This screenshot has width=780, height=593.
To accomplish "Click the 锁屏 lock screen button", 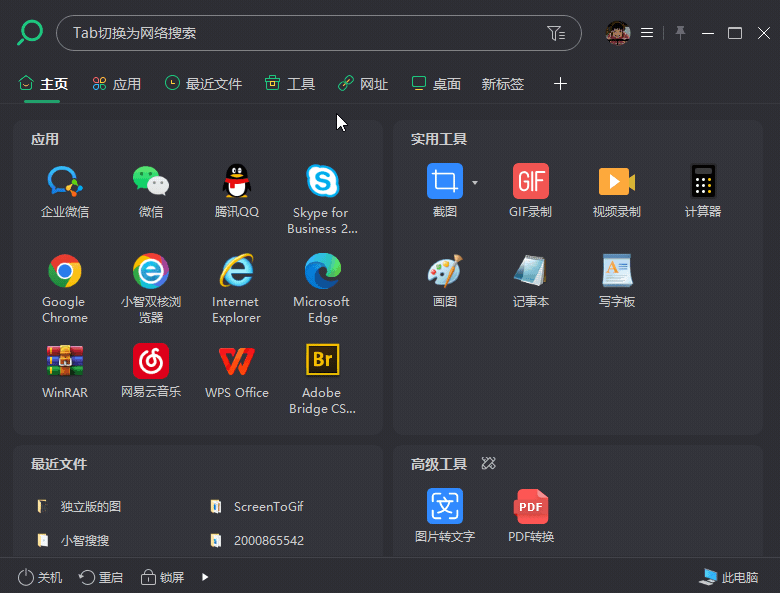I will coord(162,577).
